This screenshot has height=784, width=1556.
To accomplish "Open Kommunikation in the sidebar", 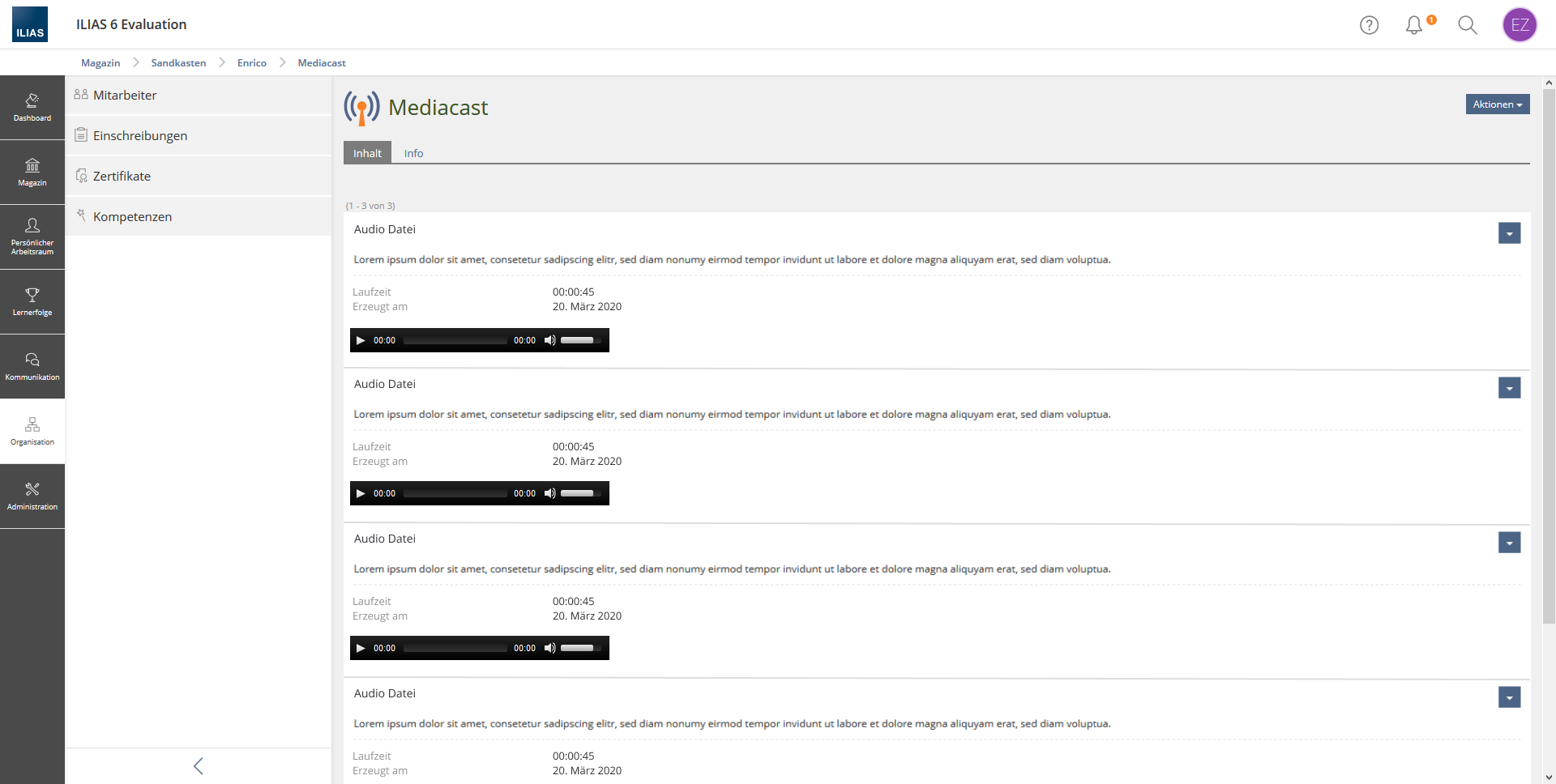I will pos(32,366).
